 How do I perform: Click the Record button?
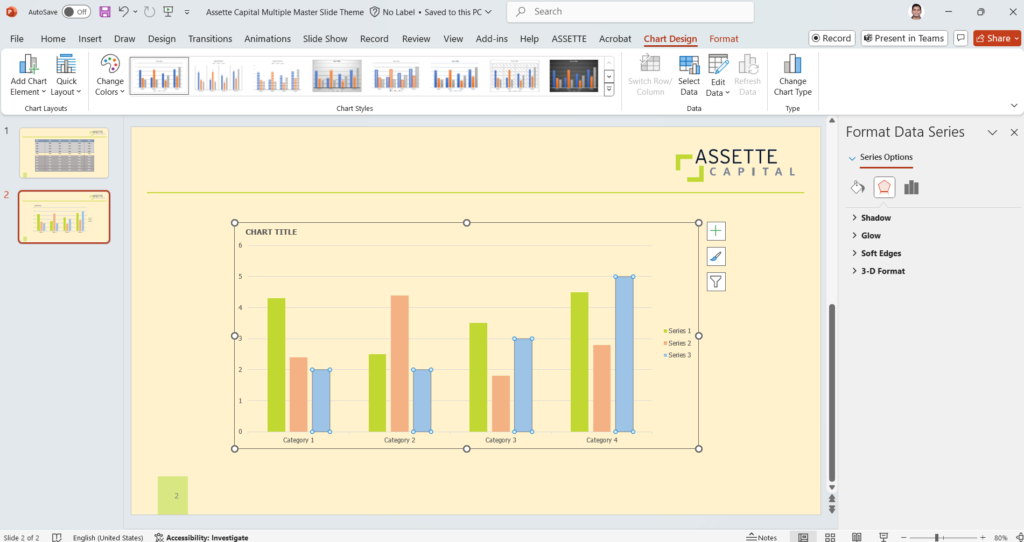click(x=832, y=38)
